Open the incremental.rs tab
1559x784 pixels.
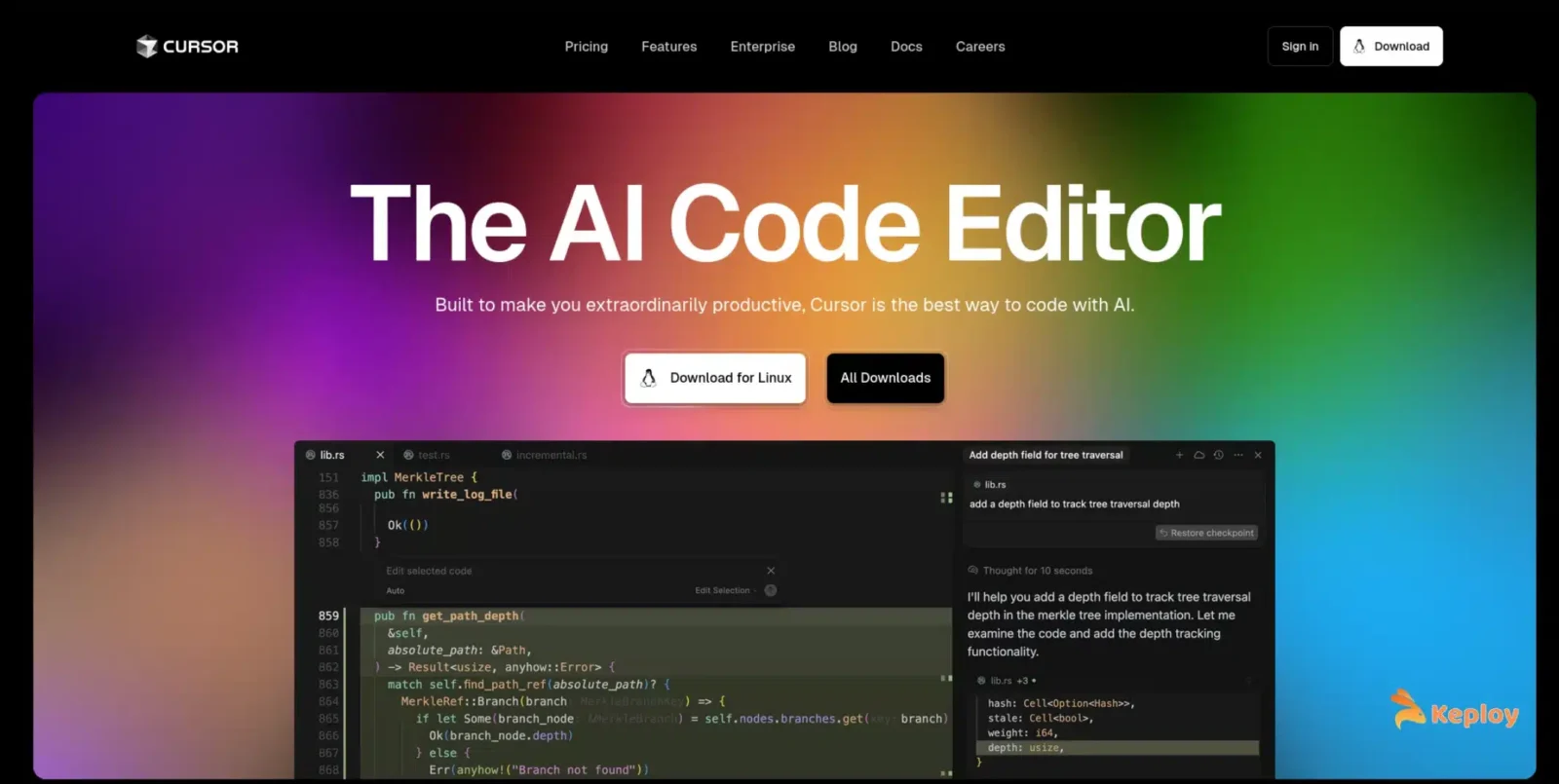(544, 455)
